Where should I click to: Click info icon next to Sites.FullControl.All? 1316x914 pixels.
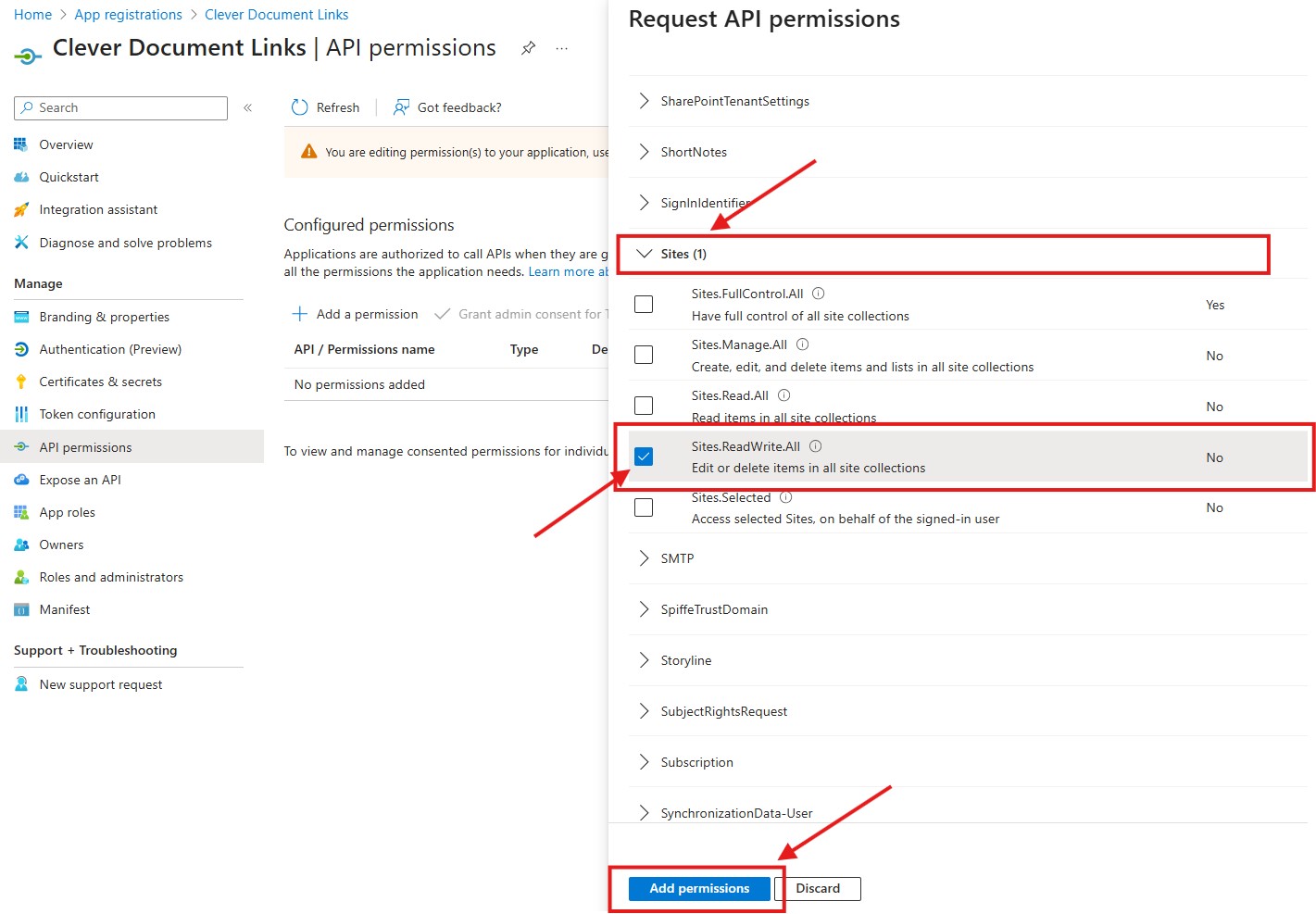(819, 294)
